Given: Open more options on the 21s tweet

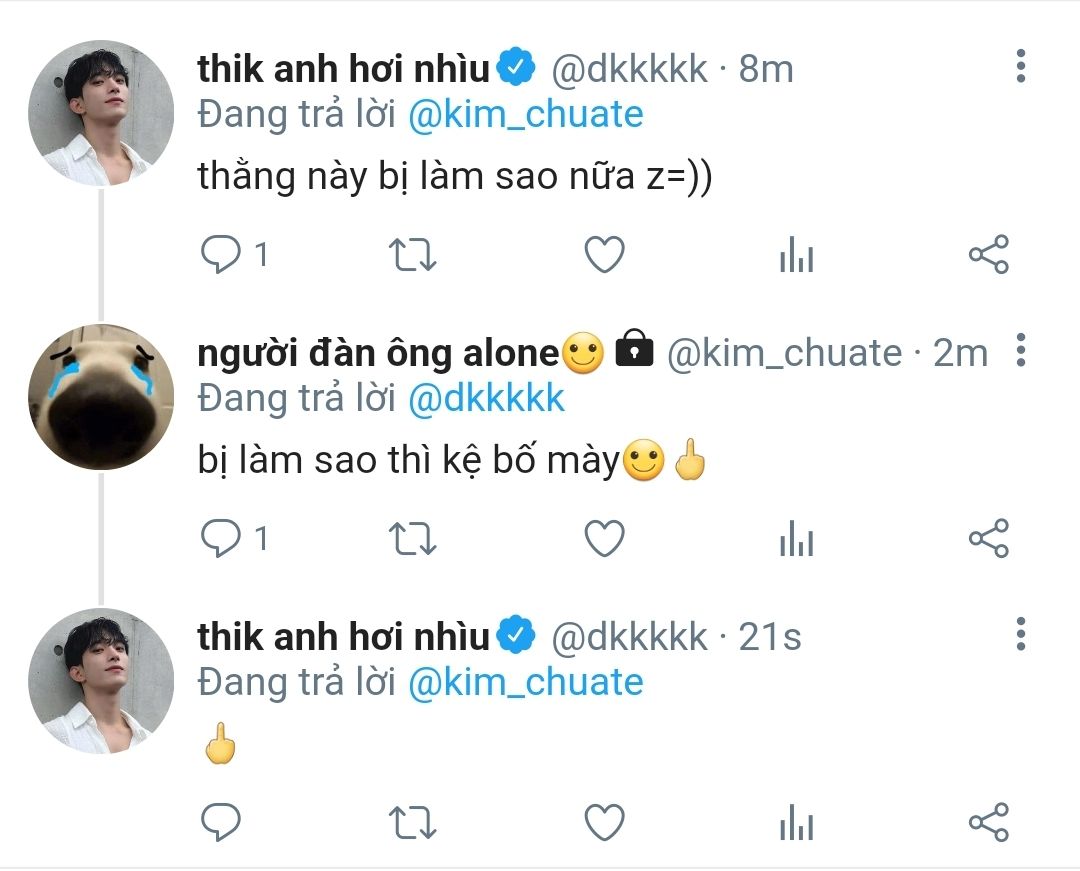Looking at the screenshot, I should point(1021,633).
